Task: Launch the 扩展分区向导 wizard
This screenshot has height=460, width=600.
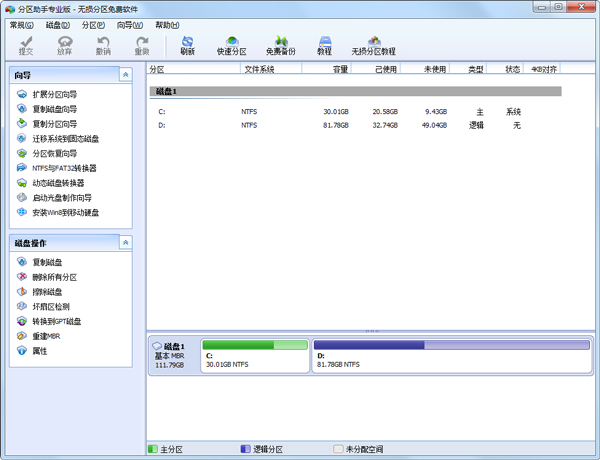Action: pyautogui.click(x=54, y=94)
